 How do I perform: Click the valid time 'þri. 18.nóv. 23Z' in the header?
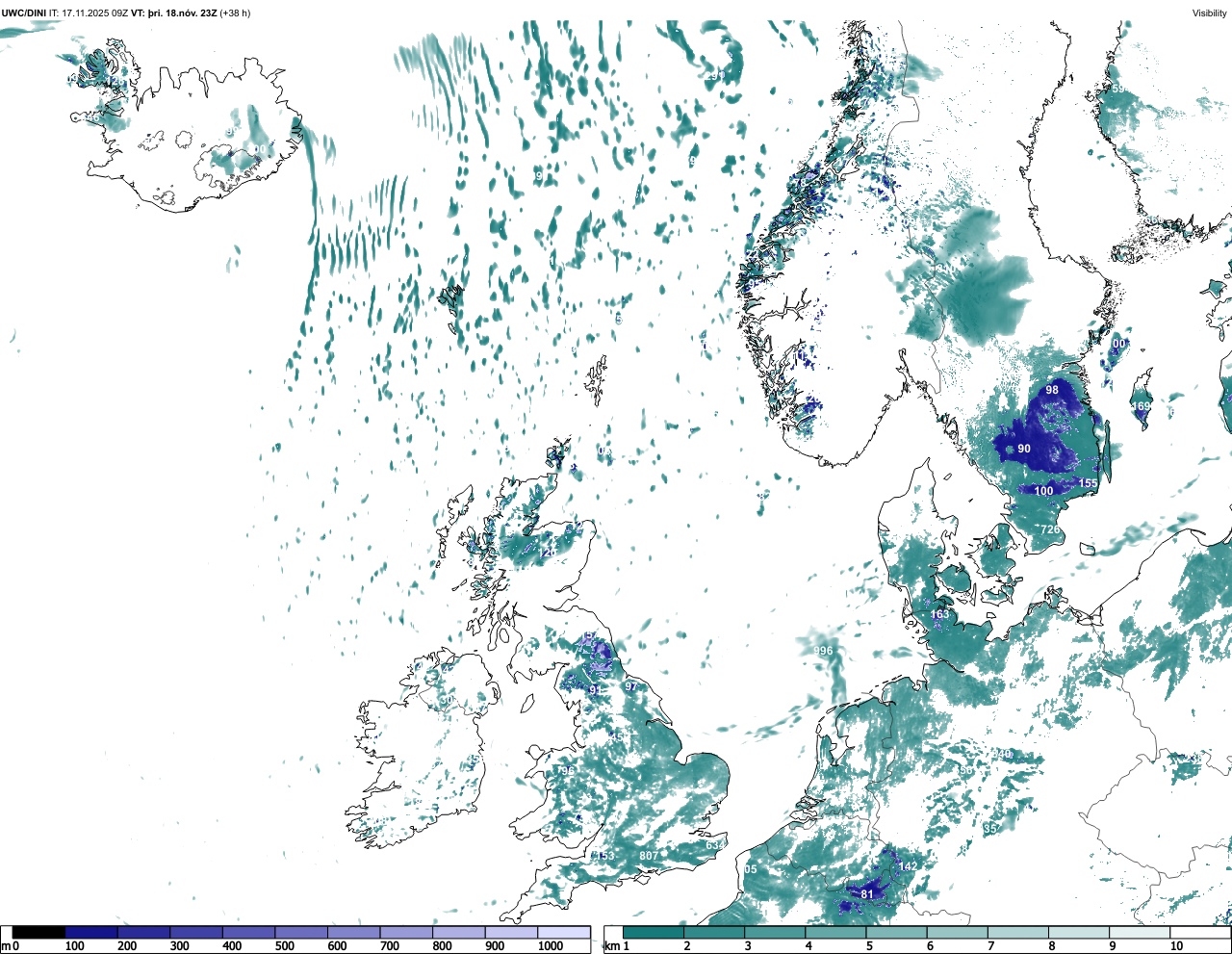(182, 13)
